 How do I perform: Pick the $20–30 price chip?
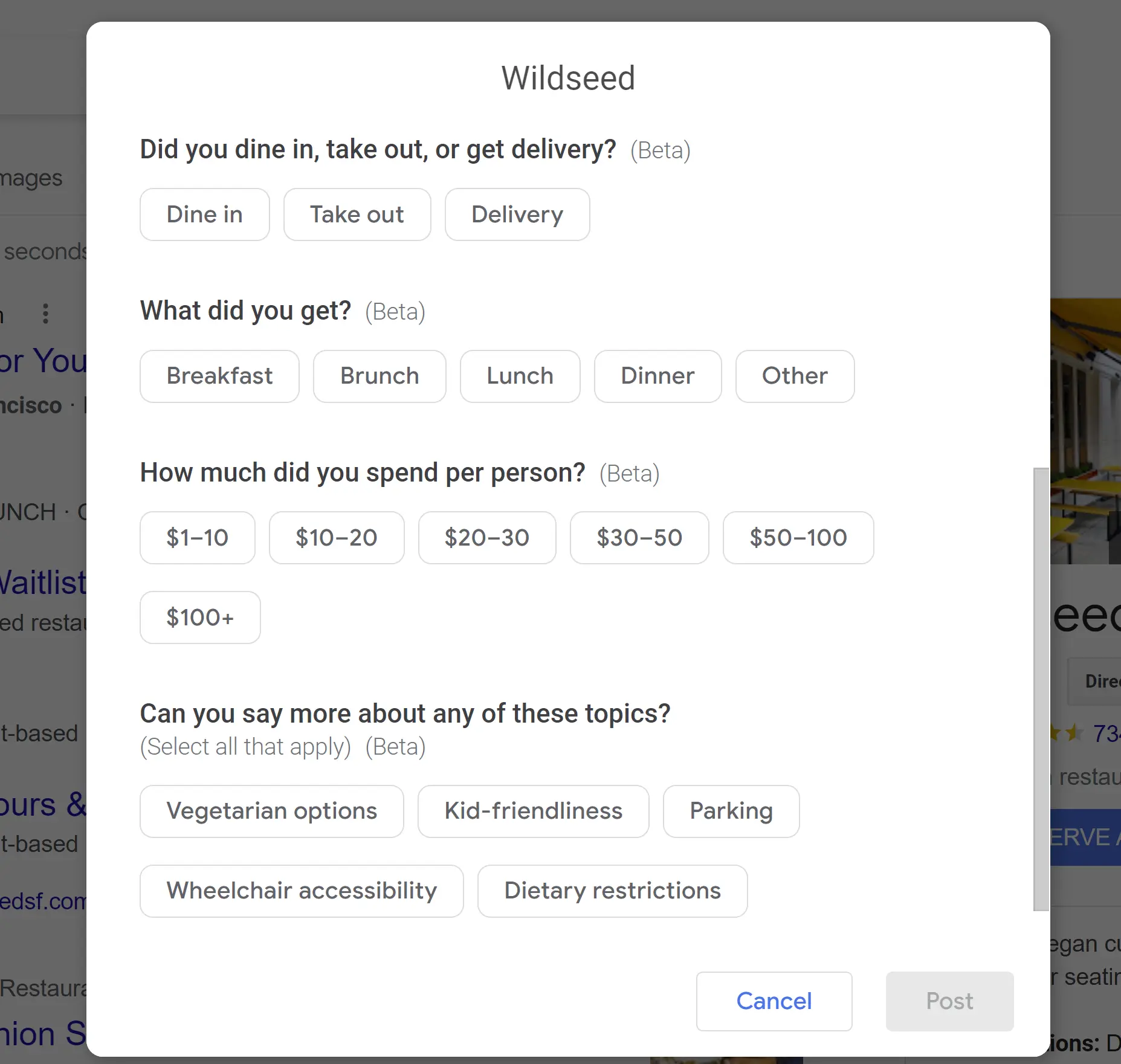[x=486, y=538]
